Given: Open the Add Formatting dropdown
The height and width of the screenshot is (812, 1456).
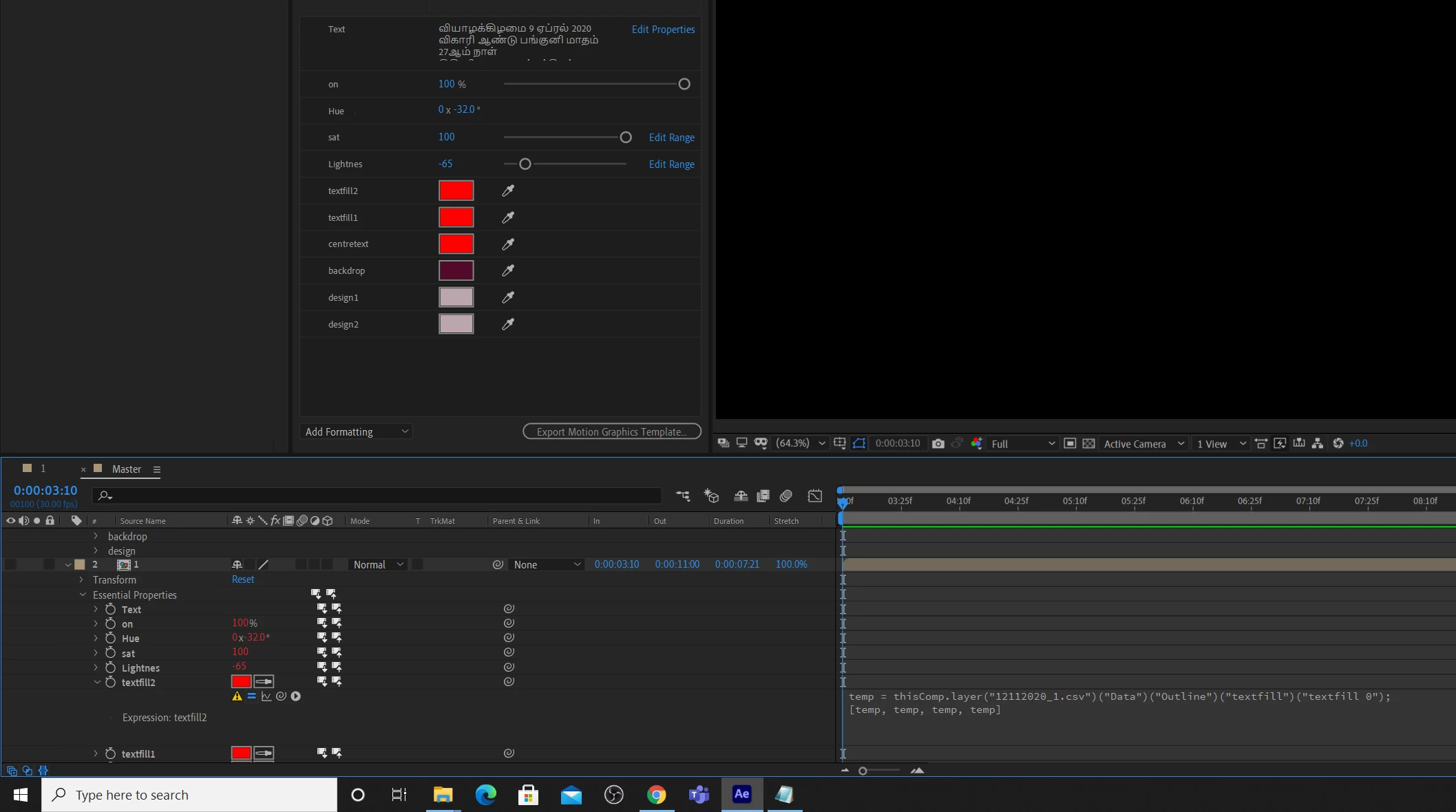Looking at the screenshot, I should tap(356, 431).
